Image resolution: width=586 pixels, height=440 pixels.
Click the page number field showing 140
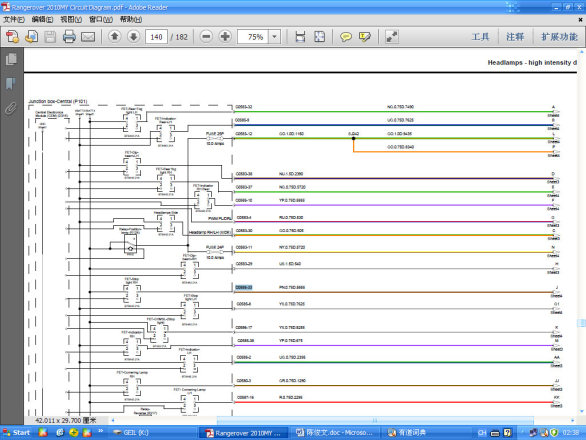click(156, 37)
